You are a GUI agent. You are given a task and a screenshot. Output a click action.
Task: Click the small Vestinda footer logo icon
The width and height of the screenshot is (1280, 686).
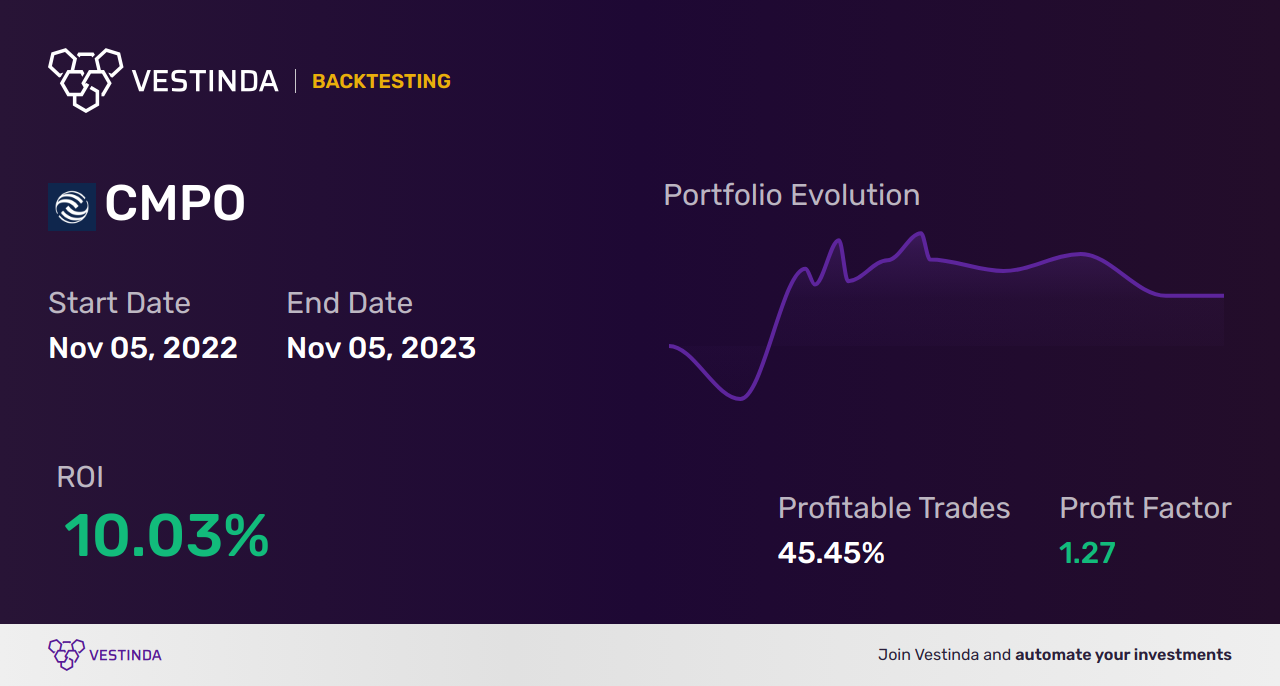coord(66,654)
